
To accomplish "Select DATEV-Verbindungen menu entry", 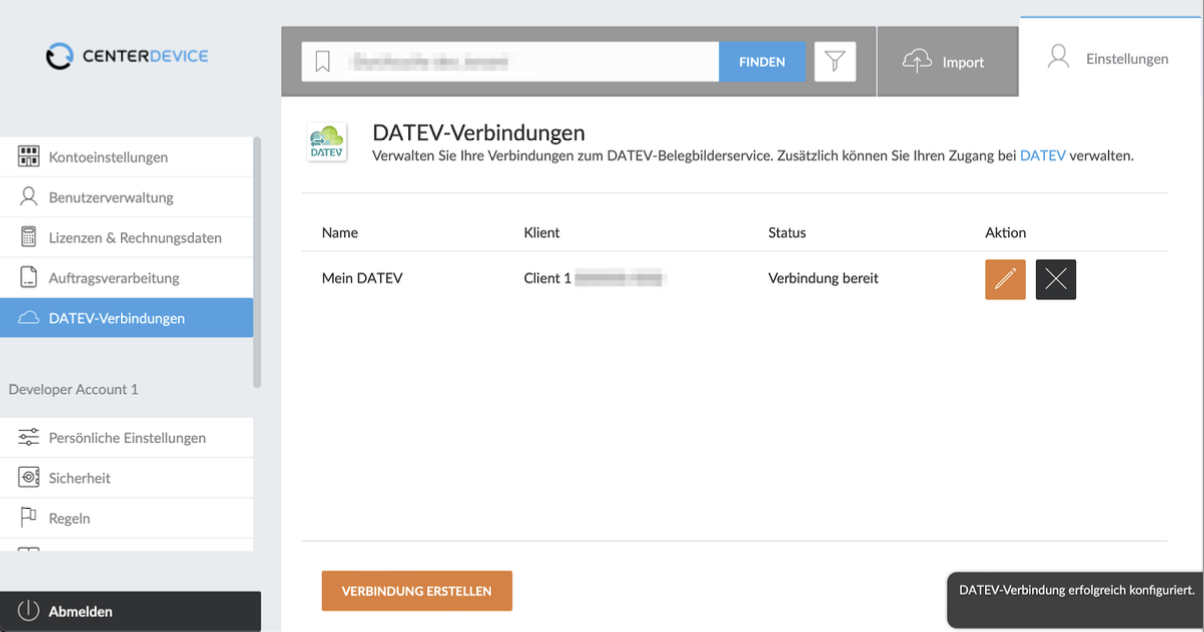I will click(x=126, y=318).
